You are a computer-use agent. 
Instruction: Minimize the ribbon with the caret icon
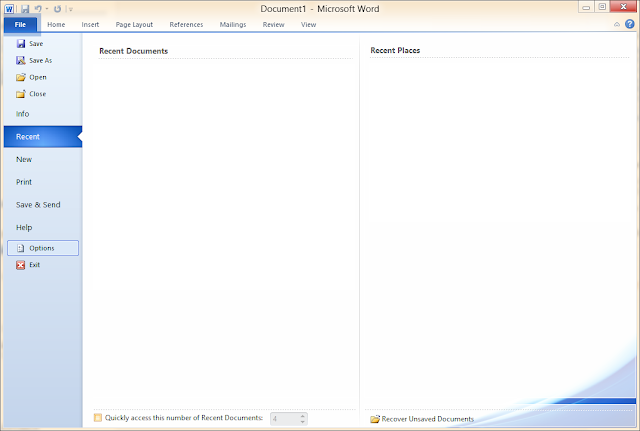click(617, 24)
